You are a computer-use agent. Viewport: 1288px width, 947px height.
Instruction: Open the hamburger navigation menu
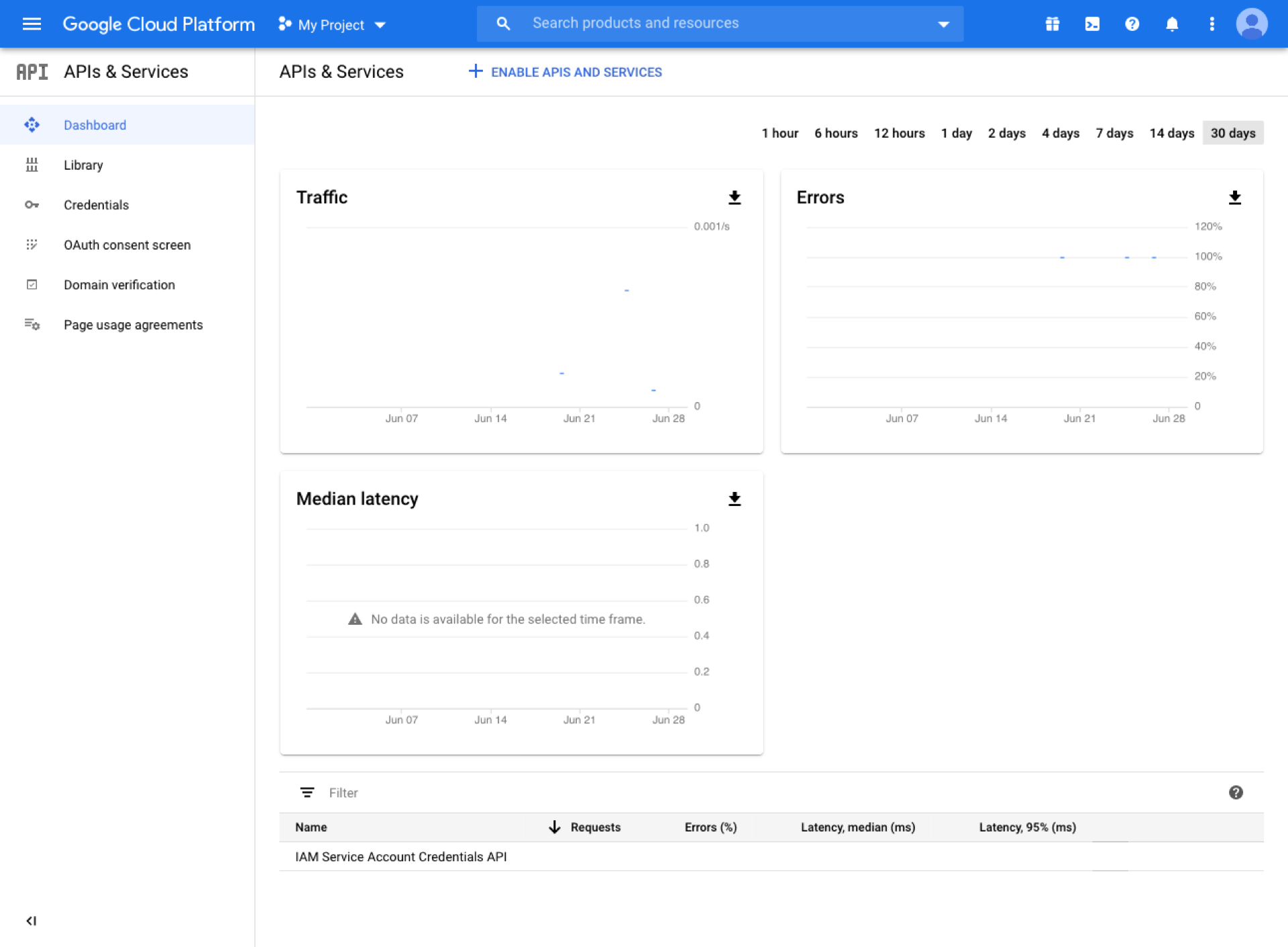point(32,24)
